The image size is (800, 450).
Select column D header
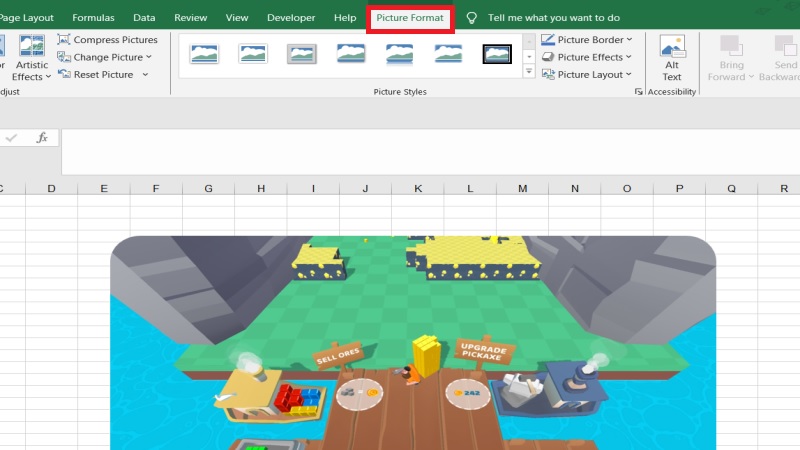[52, 188]
